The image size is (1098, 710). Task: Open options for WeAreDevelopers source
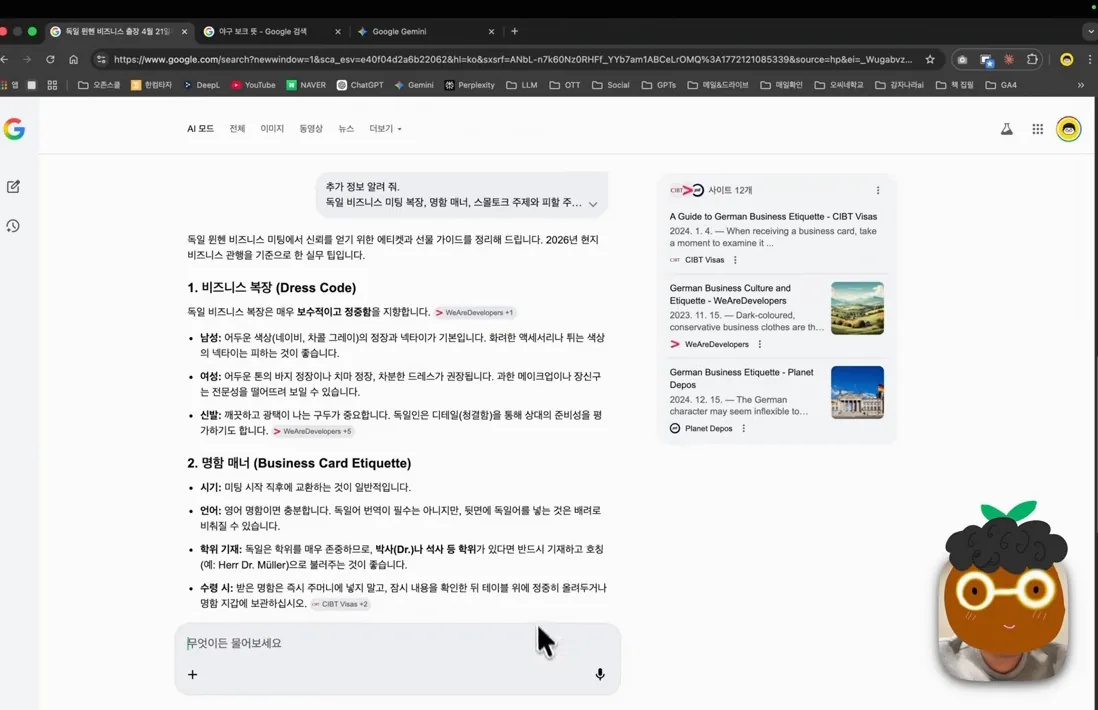[760, 344]
